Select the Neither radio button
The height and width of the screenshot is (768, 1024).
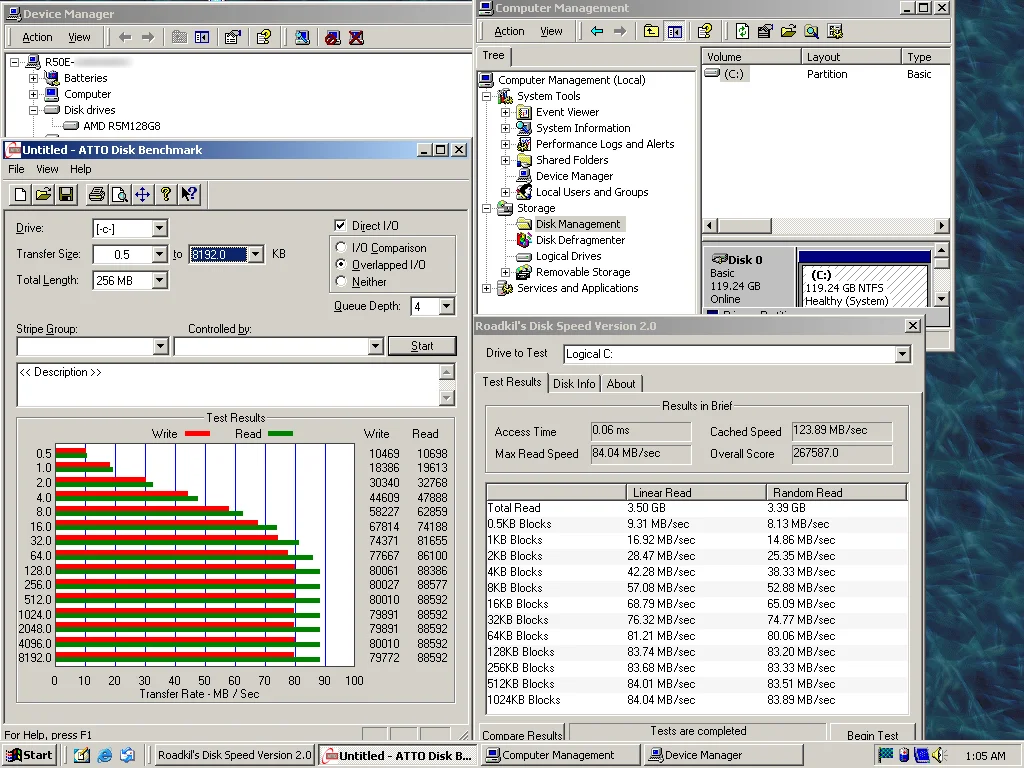coord(342,282)
